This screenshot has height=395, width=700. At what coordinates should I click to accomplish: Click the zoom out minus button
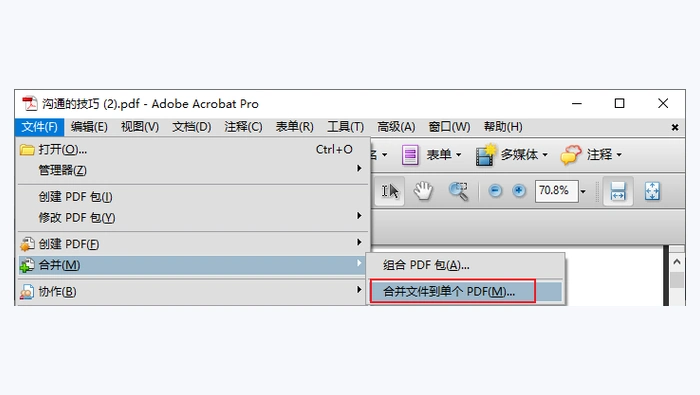click(x=495, y=191)
